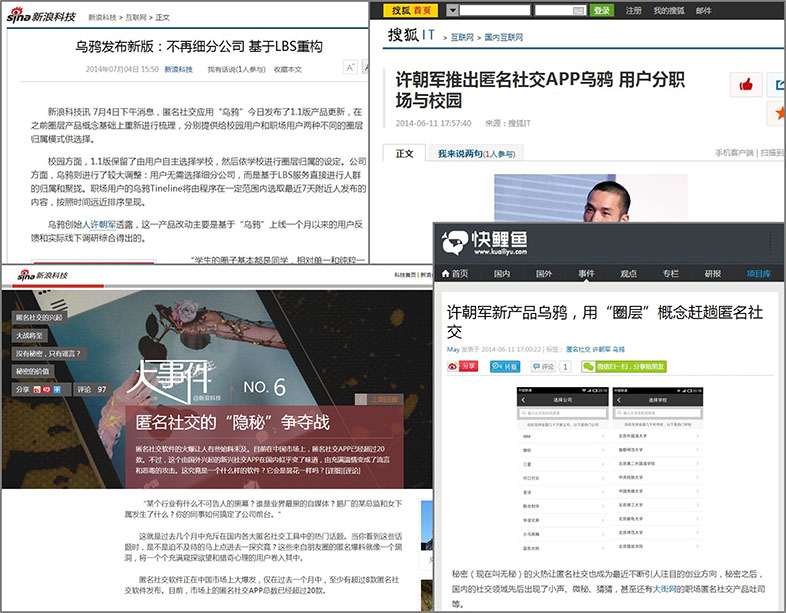This screenshot has width=786, height=613.
Task: Click the 新浪科技 source link beside the article date
Action: (x=178, y=69)
